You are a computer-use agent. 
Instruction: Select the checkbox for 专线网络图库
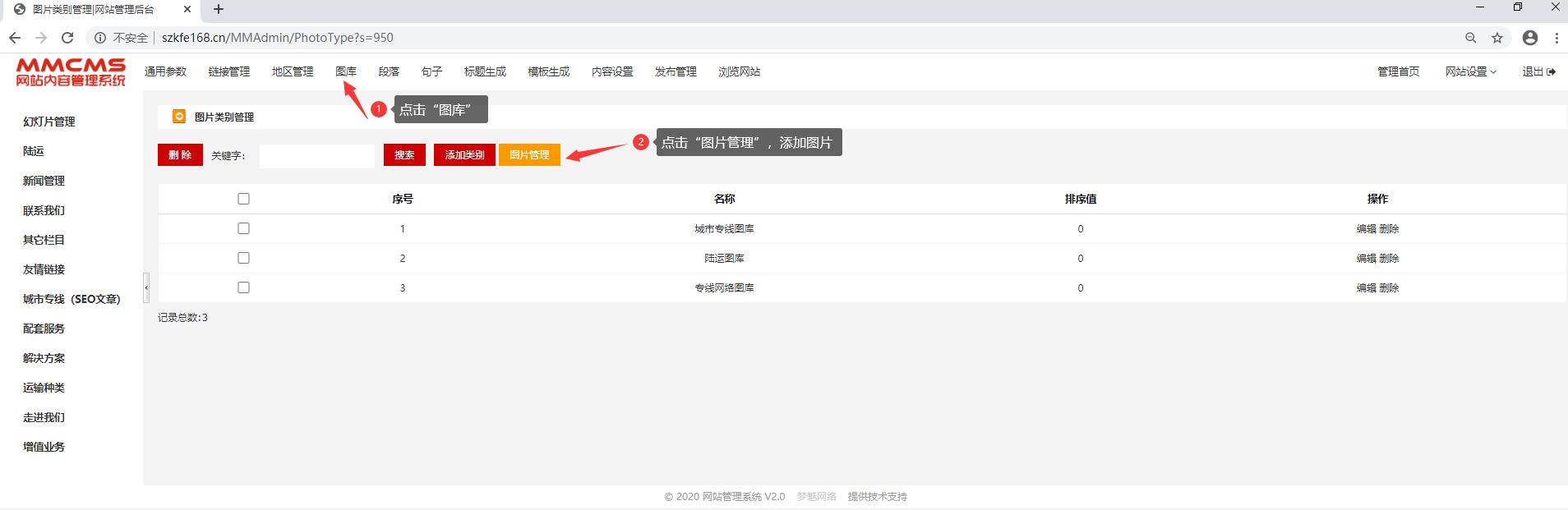243,287
